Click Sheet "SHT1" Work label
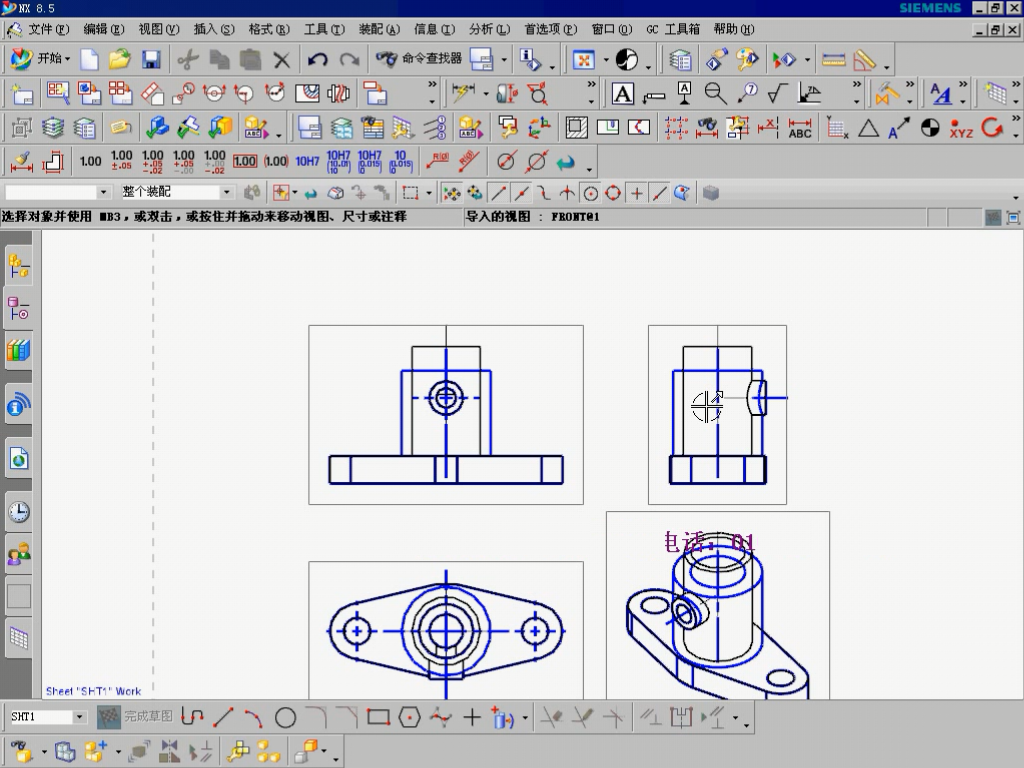1024x768 pixels. point(93,691)
